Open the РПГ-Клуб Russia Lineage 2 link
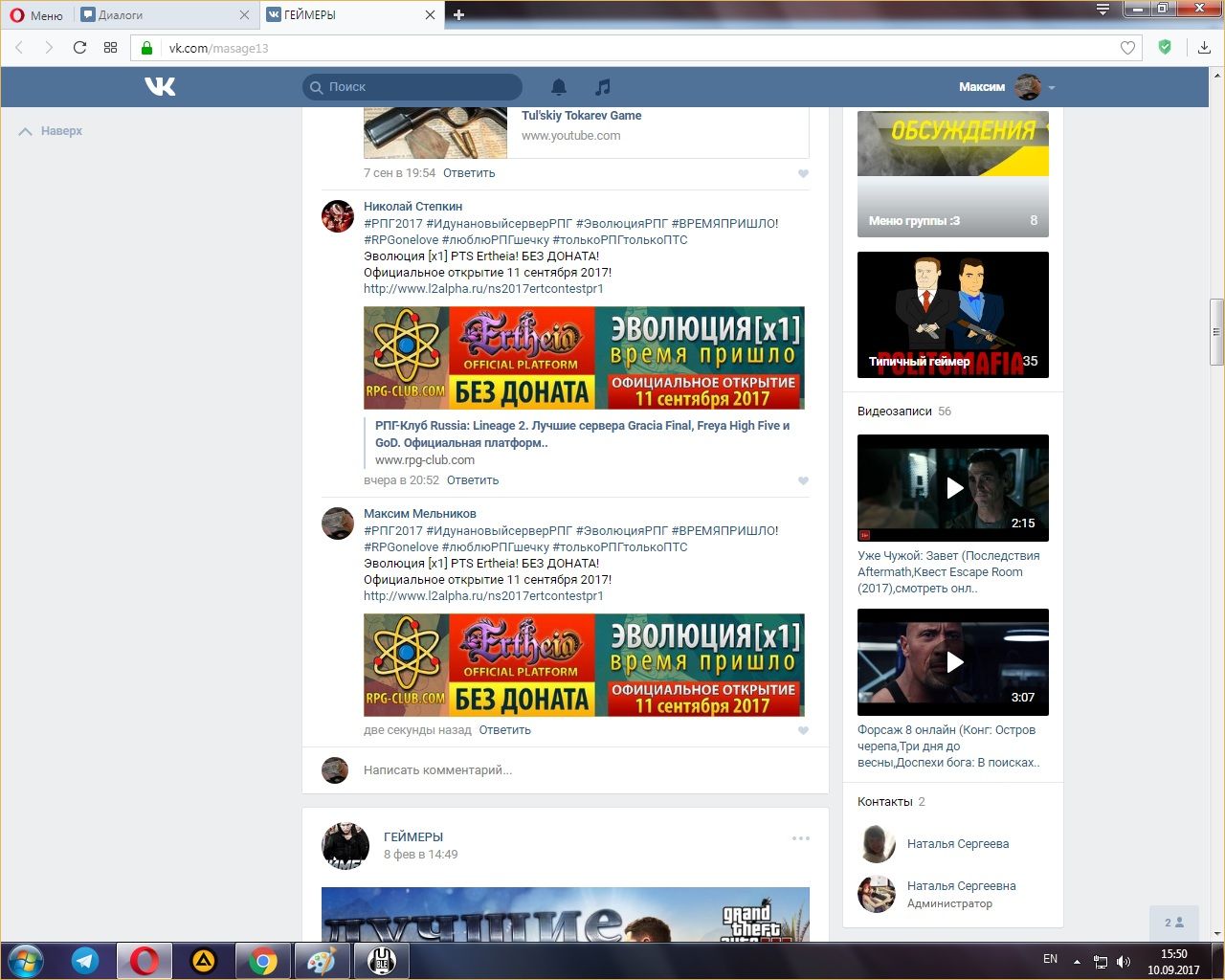The width and height of the screenshot is (1225, 980). pos(582,434)
